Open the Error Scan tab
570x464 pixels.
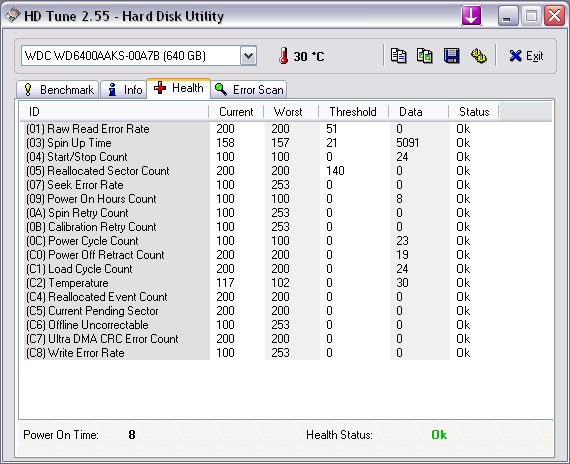click(x=249, y=89)
